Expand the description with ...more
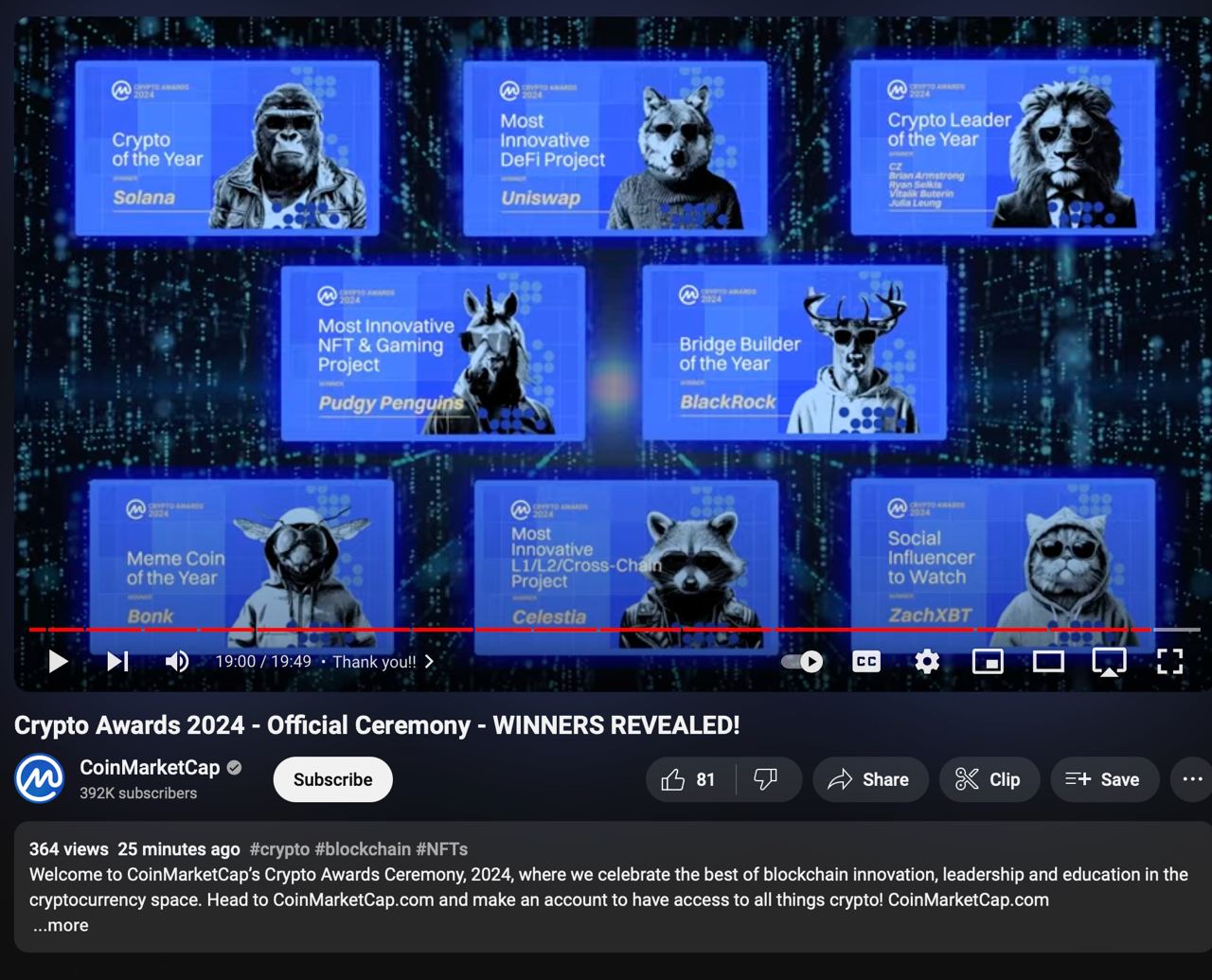 [x=61, y=925]
